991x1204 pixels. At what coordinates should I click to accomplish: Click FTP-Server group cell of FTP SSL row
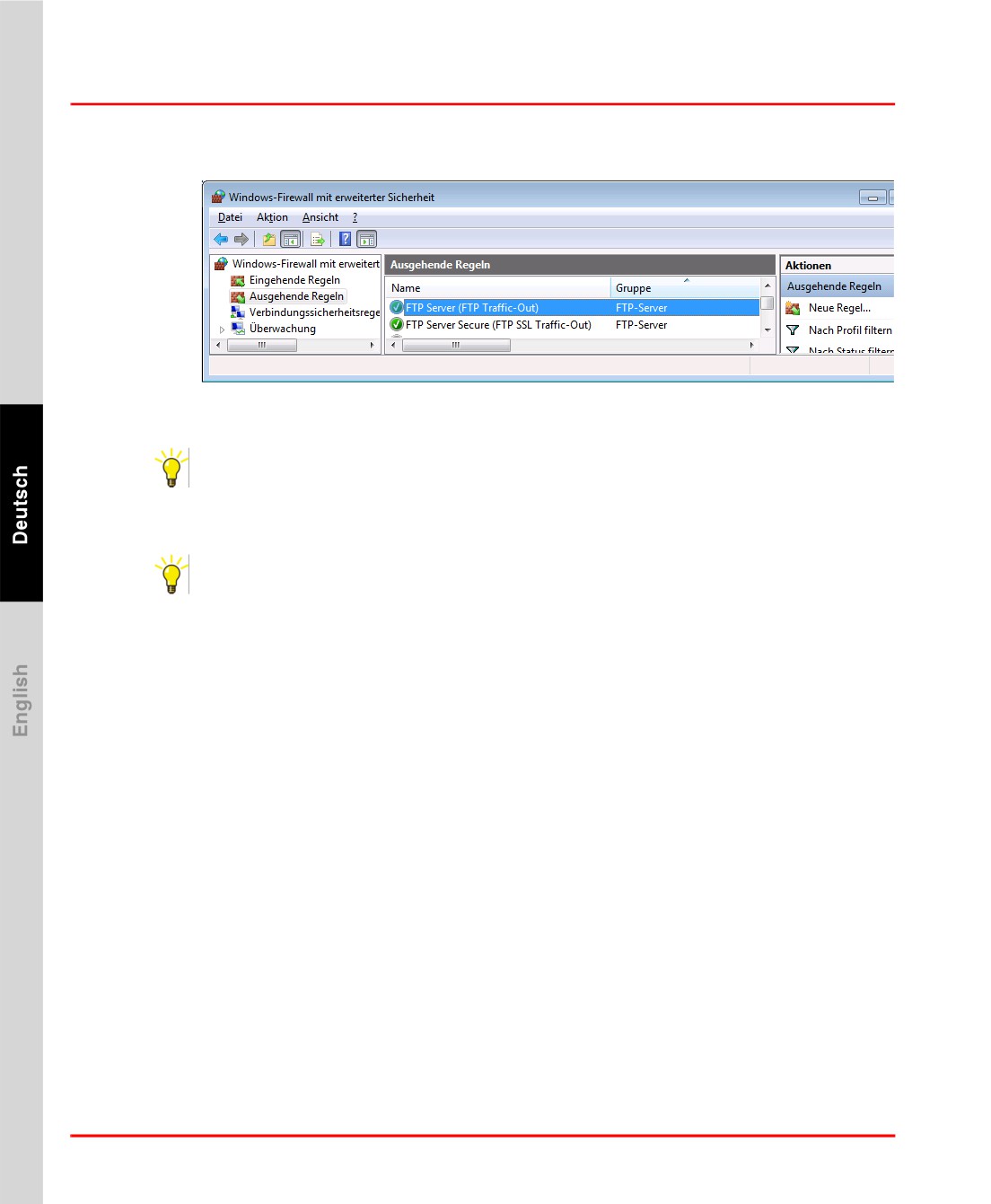641,325
